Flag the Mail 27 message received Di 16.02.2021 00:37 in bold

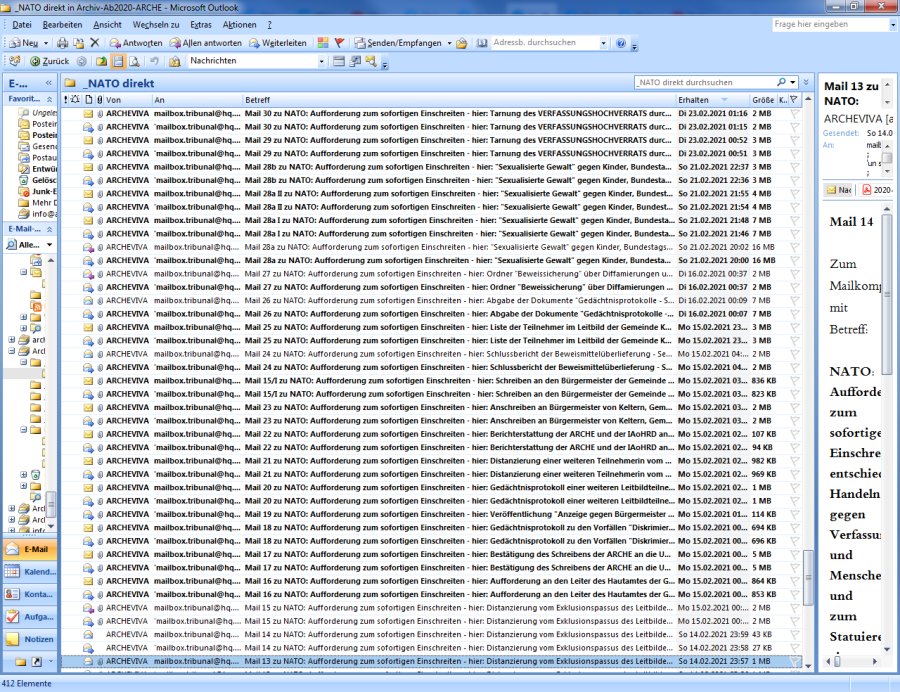(x=794, y=287)
